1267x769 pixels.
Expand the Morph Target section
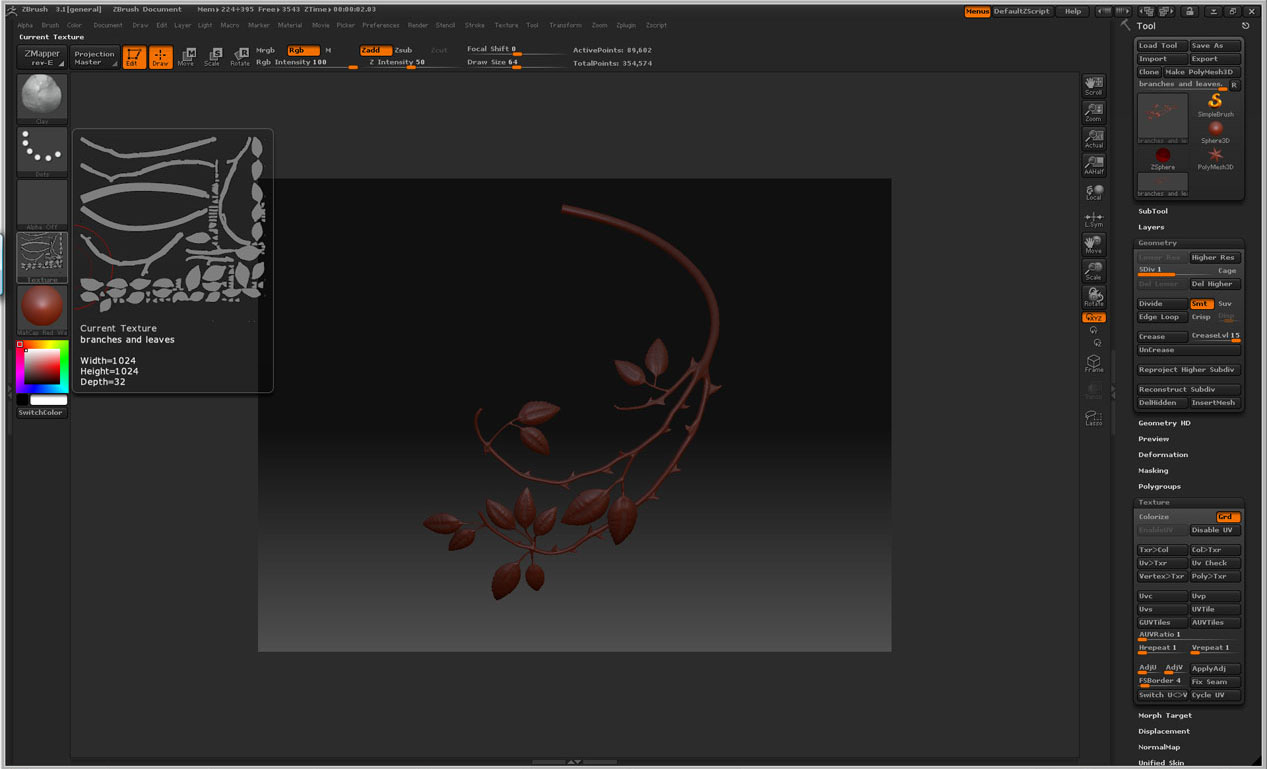1165,716
